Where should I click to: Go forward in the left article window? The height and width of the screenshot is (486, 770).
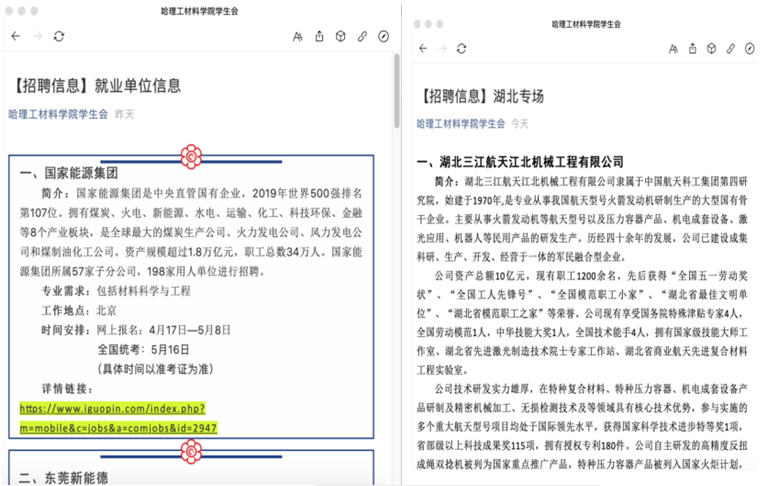click(x=37, y=36)
